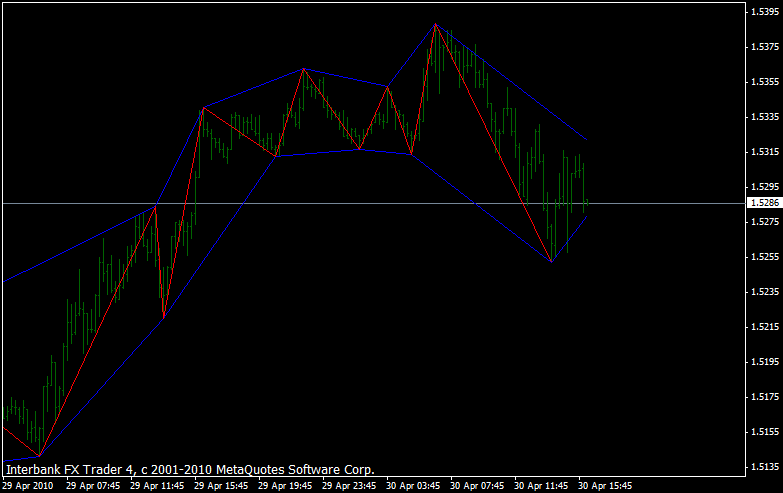The width and height of the screenshot is (783, 493).
Task: Click the 30 Apr 15:45 time label
Action: [605, 486]
